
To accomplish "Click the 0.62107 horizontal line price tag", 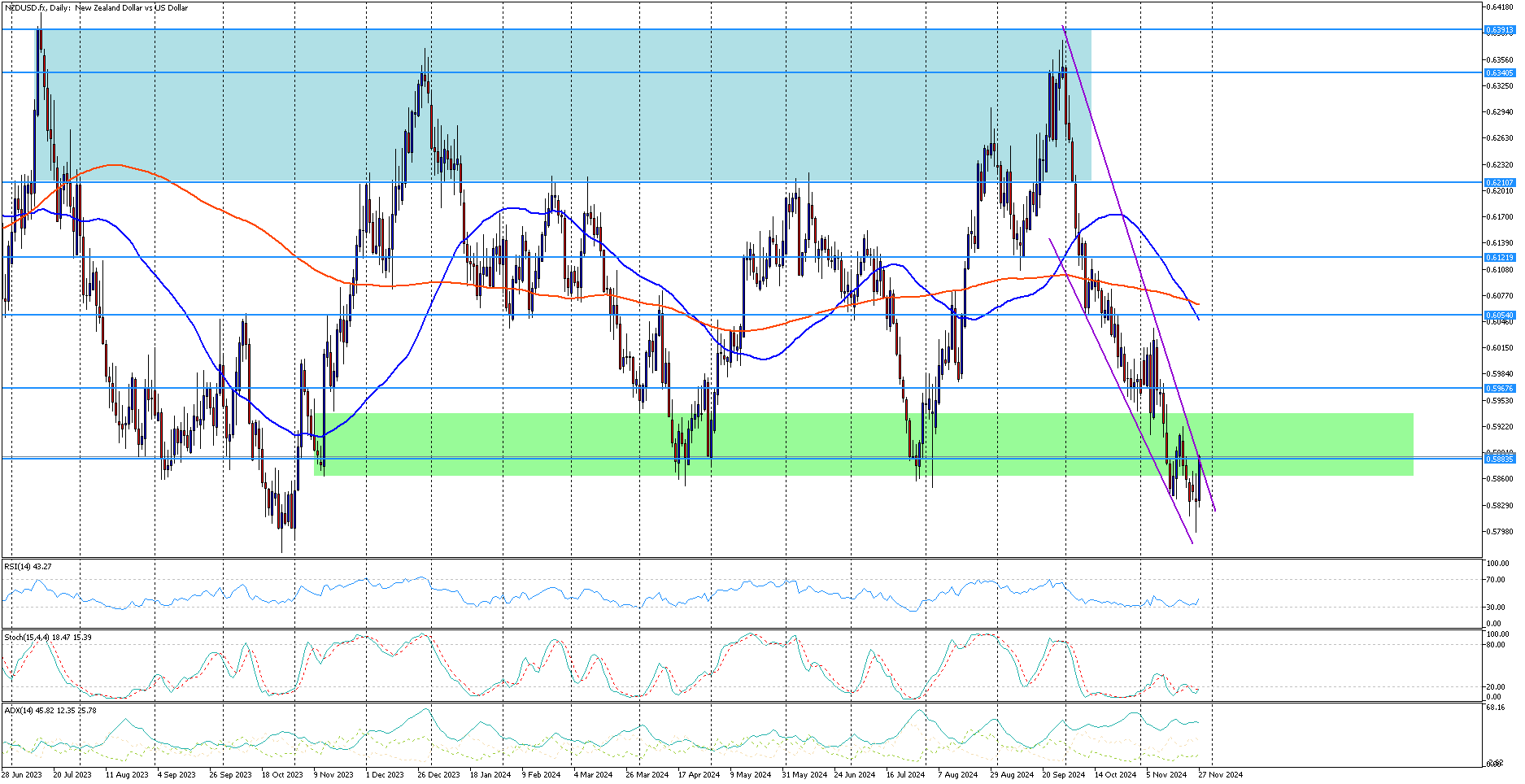I will tap(1500, 183).
